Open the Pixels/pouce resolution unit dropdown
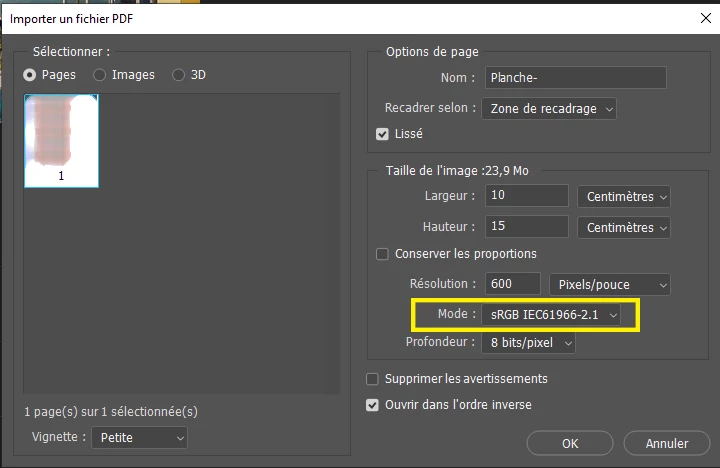720x468 pixels. tap(610, 285)
